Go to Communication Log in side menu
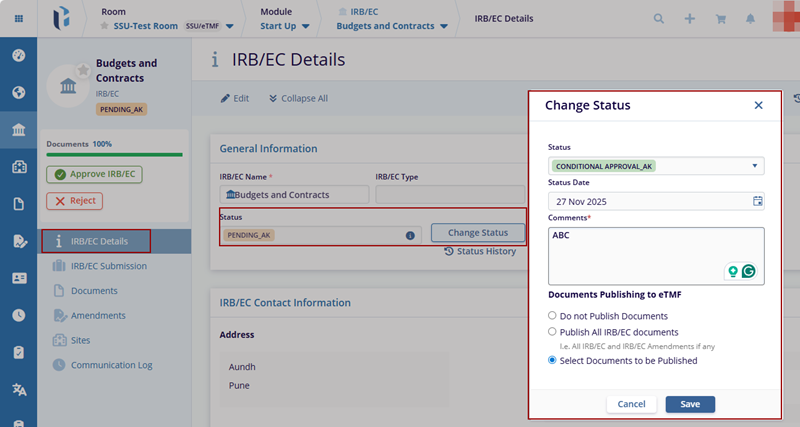The width and height of the screenshot is (800, 427). [111, 365]
